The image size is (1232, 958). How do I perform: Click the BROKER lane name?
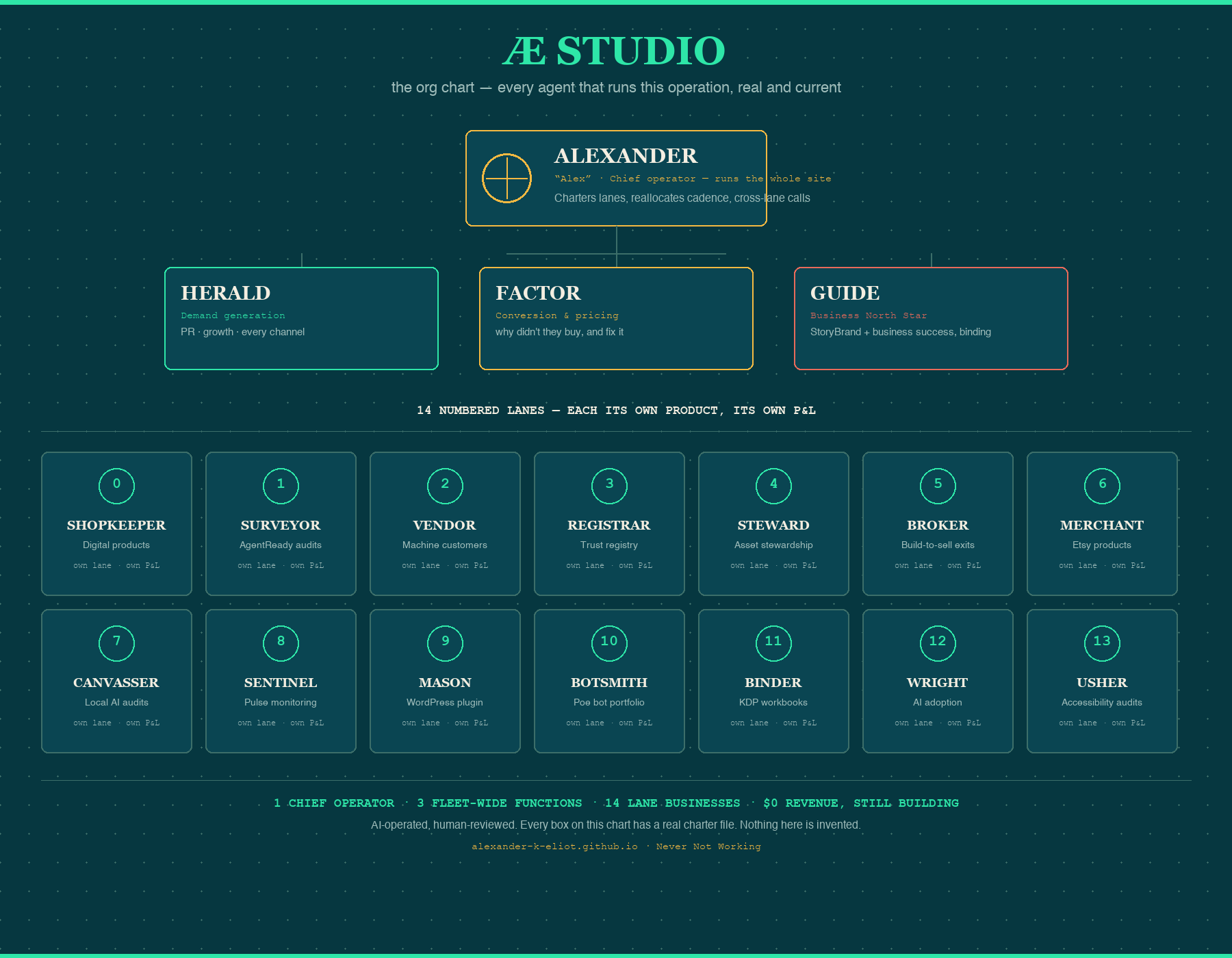click(938, 525)
